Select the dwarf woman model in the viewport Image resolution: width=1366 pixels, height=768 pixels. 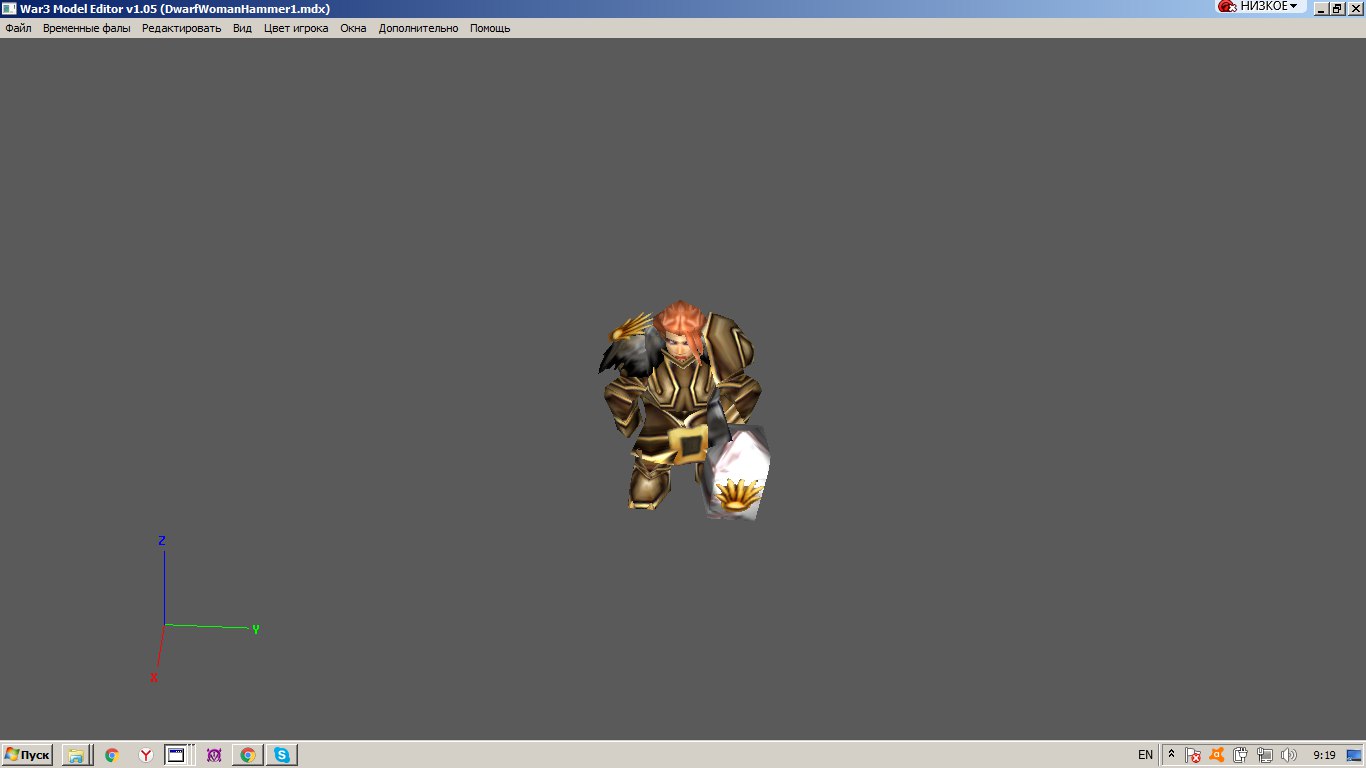pyautogui.click(x=685, y=410)
